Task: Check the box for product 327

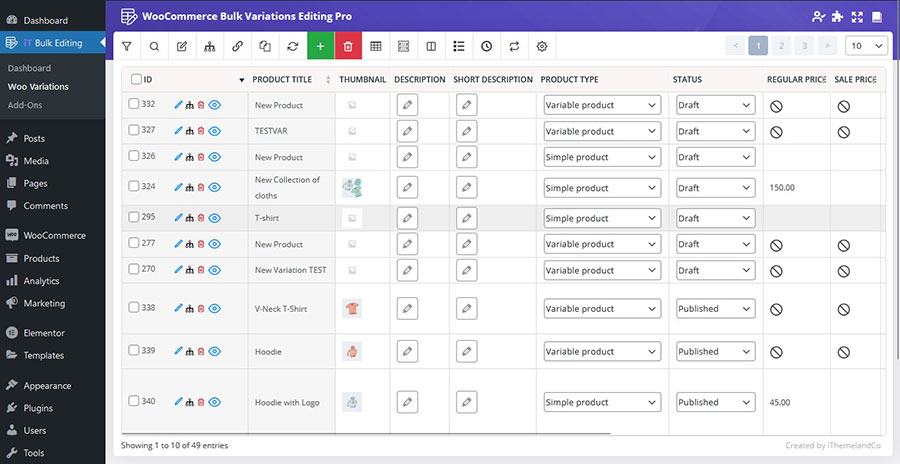Action: [134, 130]
